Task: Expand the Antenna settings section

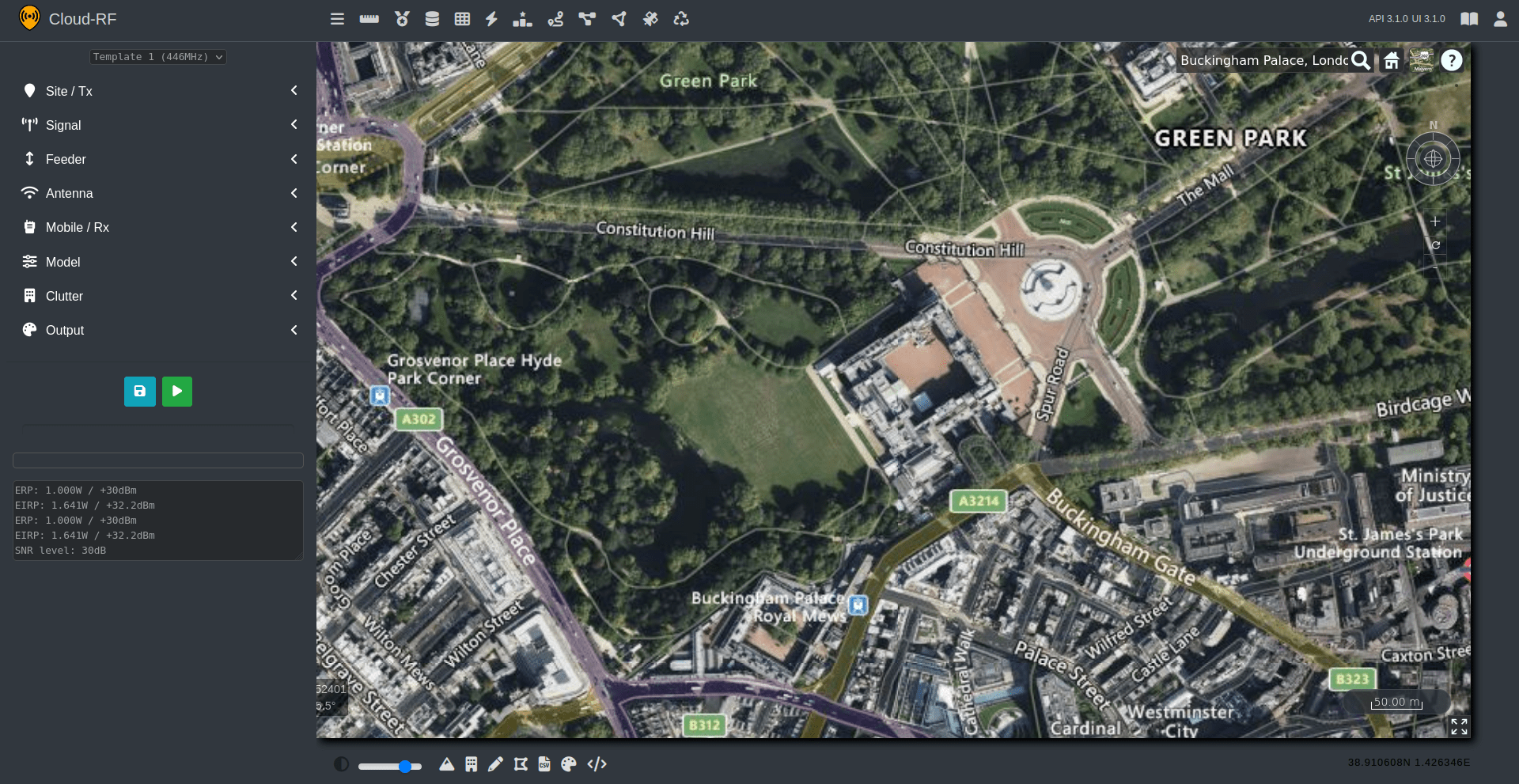Action: click(158, 193)
